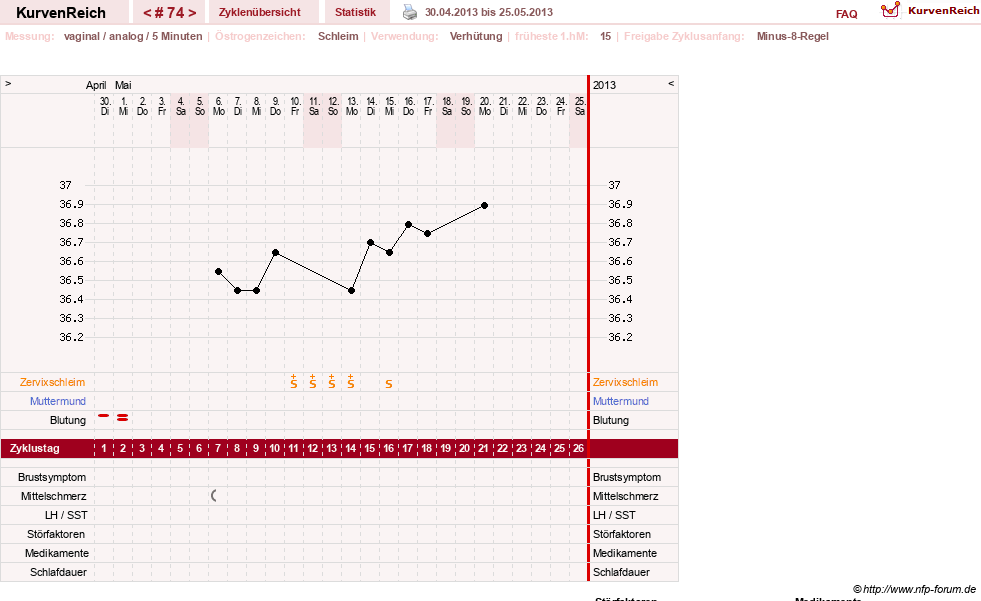Click the left Störfaktoren row label
The width and height of the screenshot is (981, 601).
pyautogui.click(x=56, y=534)
